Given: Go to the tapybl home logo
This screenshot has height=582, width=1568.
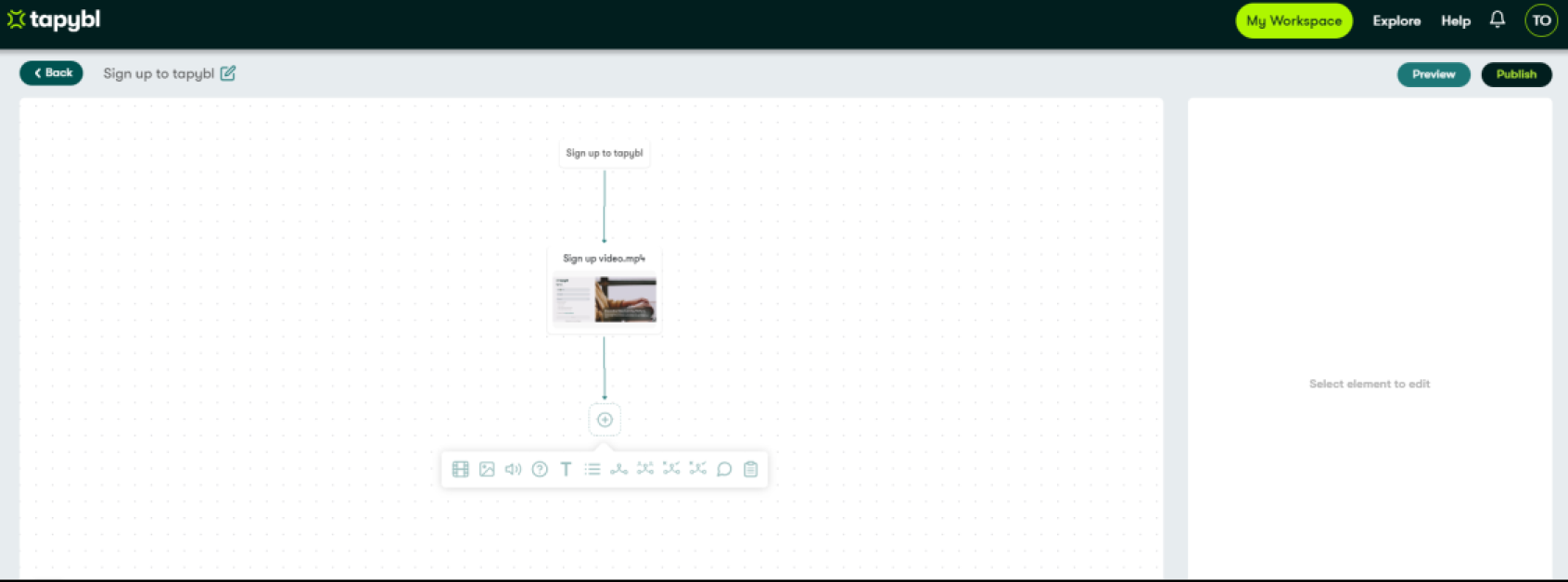Looking at the screenshot, I should tap(54, 19).
